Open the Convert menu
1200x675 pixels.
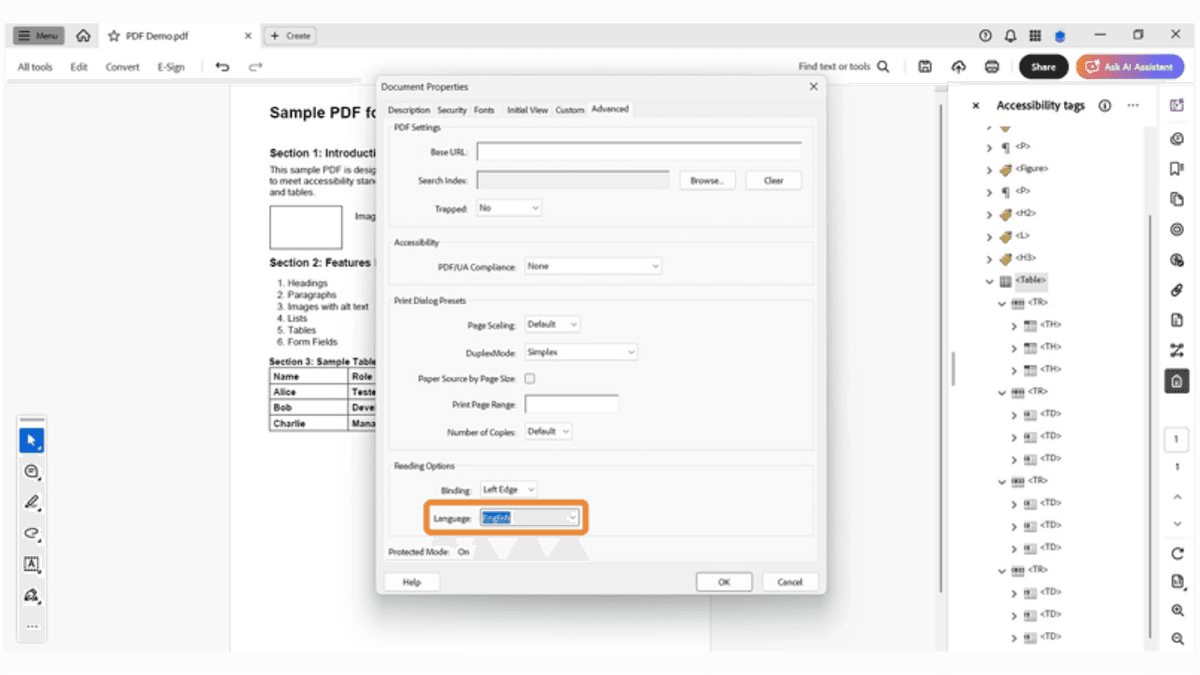point(123,67)
